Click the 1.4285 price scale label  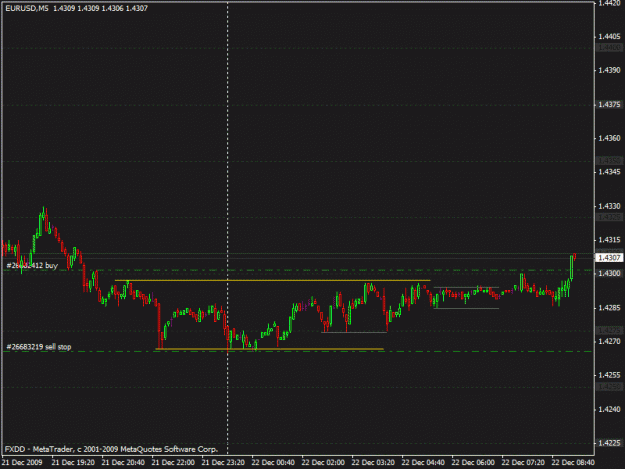[x=609, y=308]
